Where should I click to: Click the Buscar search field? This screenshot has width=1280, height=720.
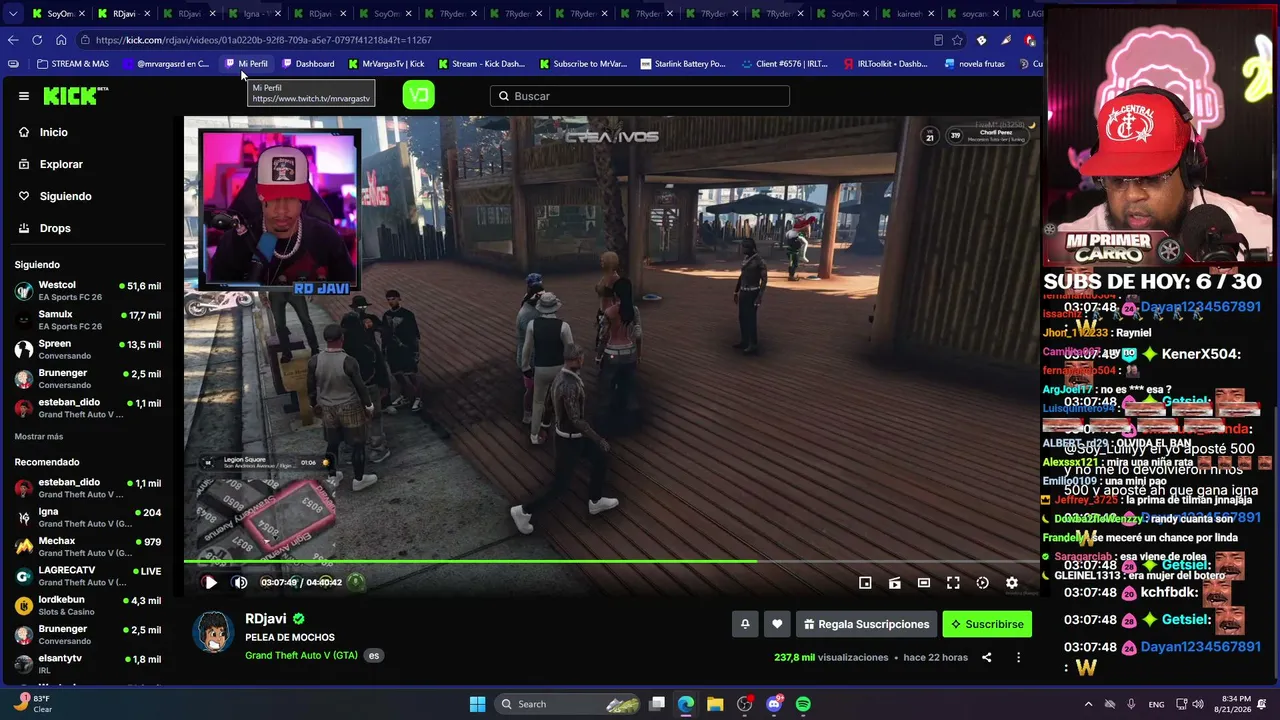(x=640, y=96)
